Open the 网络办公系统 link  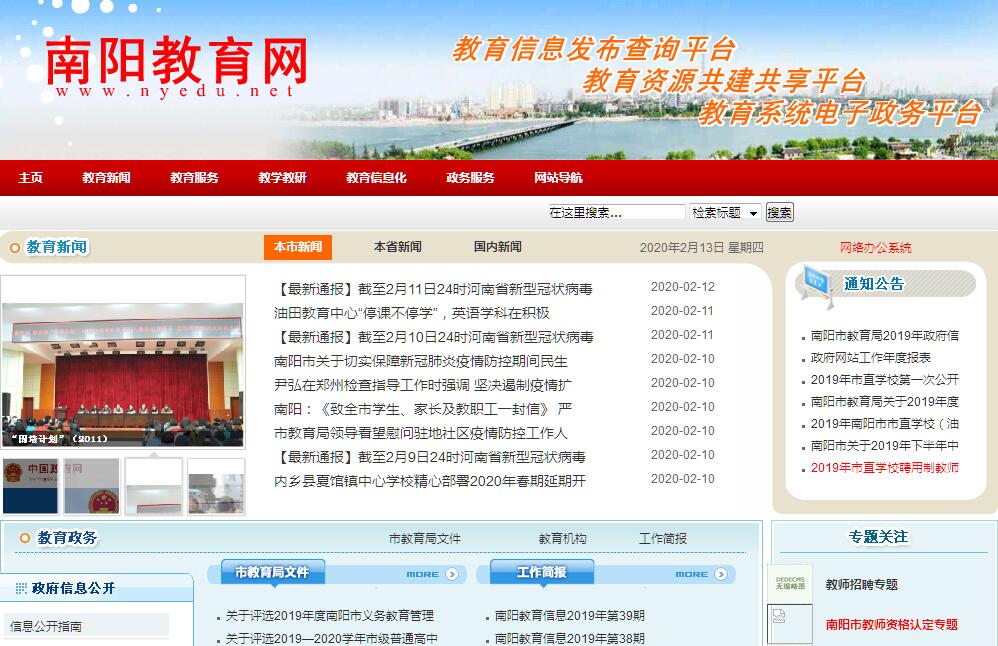[x=876, y=248]
